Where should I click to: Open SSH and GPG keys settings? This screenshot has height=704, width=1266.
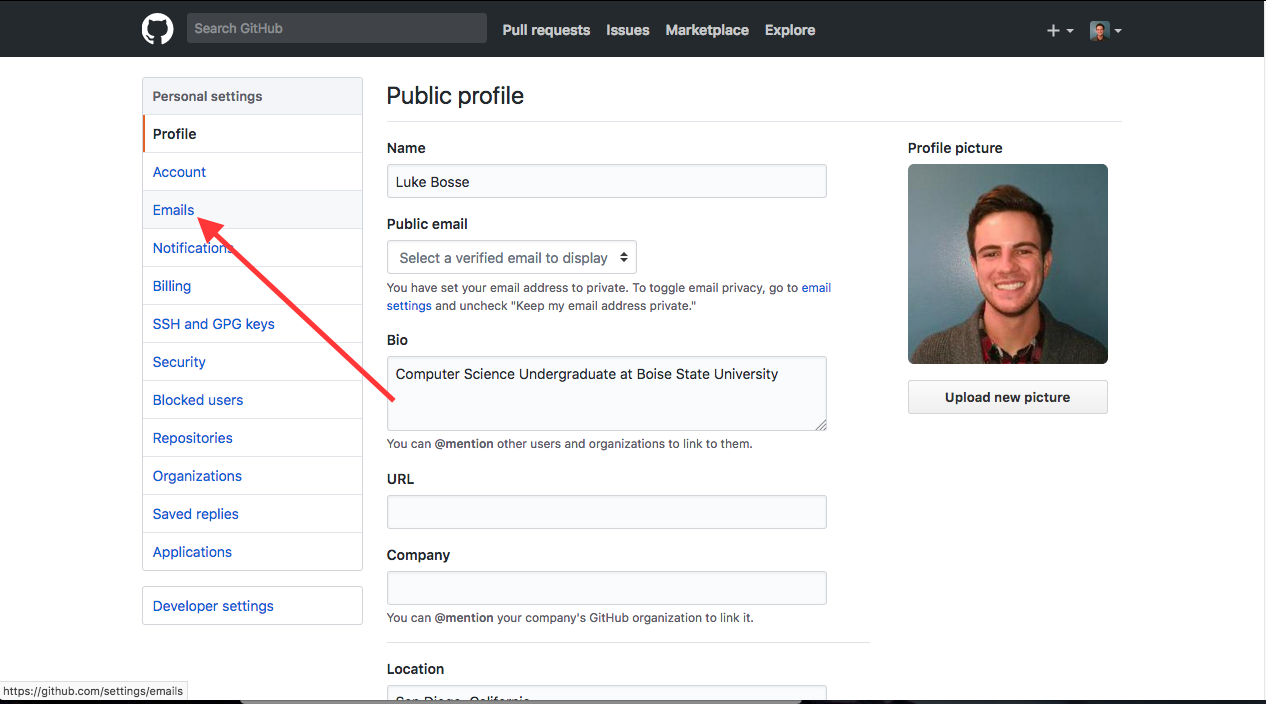tap(253, 324)
